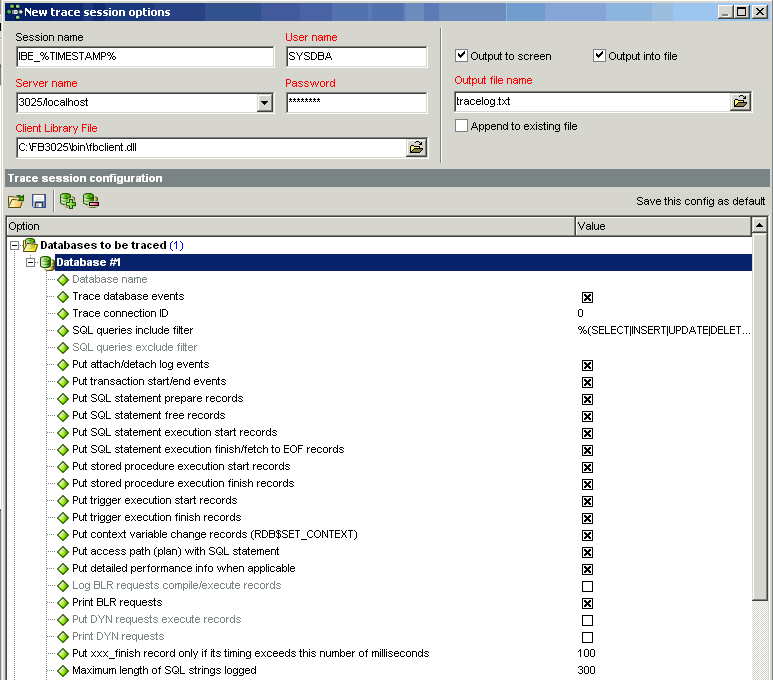Click the vertical scrollbar thumb of options list
This screenshot has width=773, height=680.
click(760, 416)
